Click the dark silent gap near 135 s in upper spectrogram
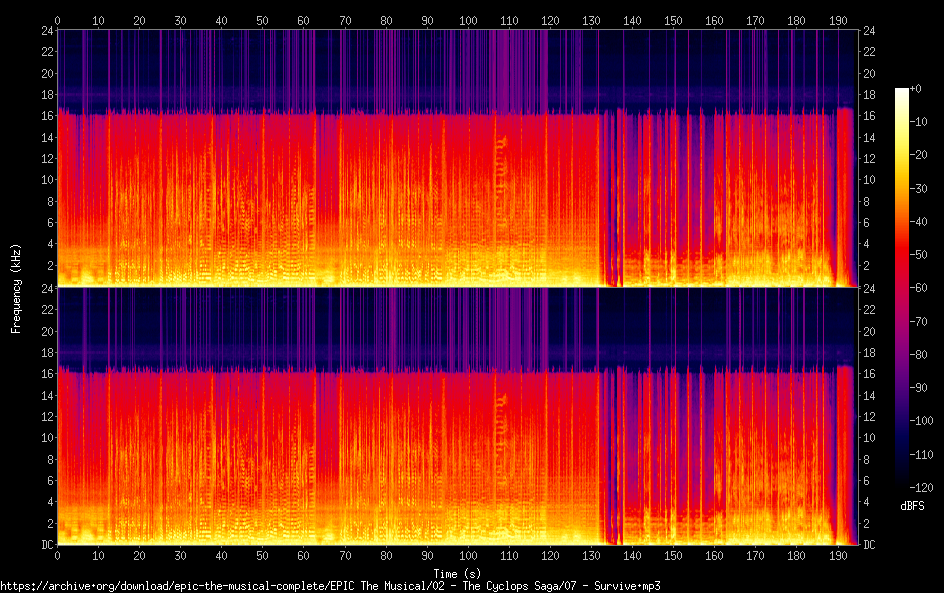 pyautogui.click(x=610, y=200)
